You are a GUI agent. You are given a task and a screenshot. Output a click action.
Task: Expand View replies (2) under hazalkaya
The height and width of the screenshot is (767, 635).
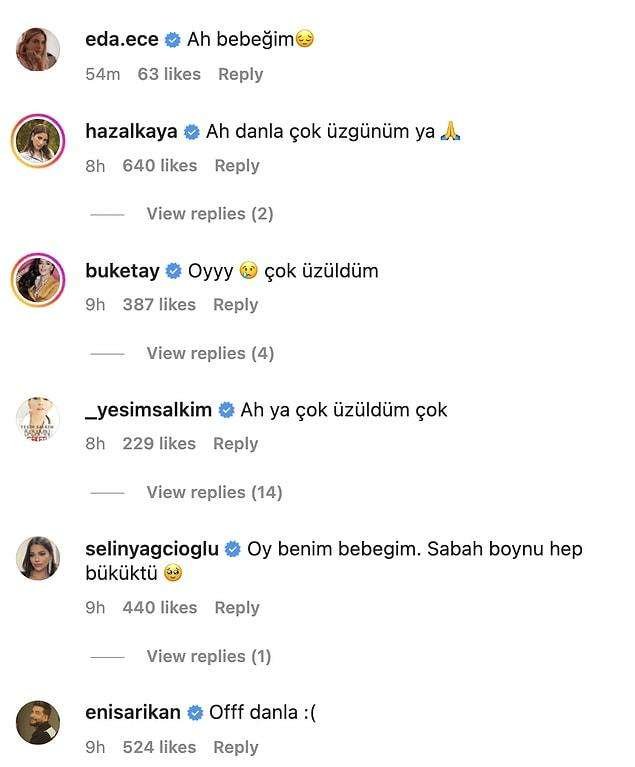pos(210,214)
